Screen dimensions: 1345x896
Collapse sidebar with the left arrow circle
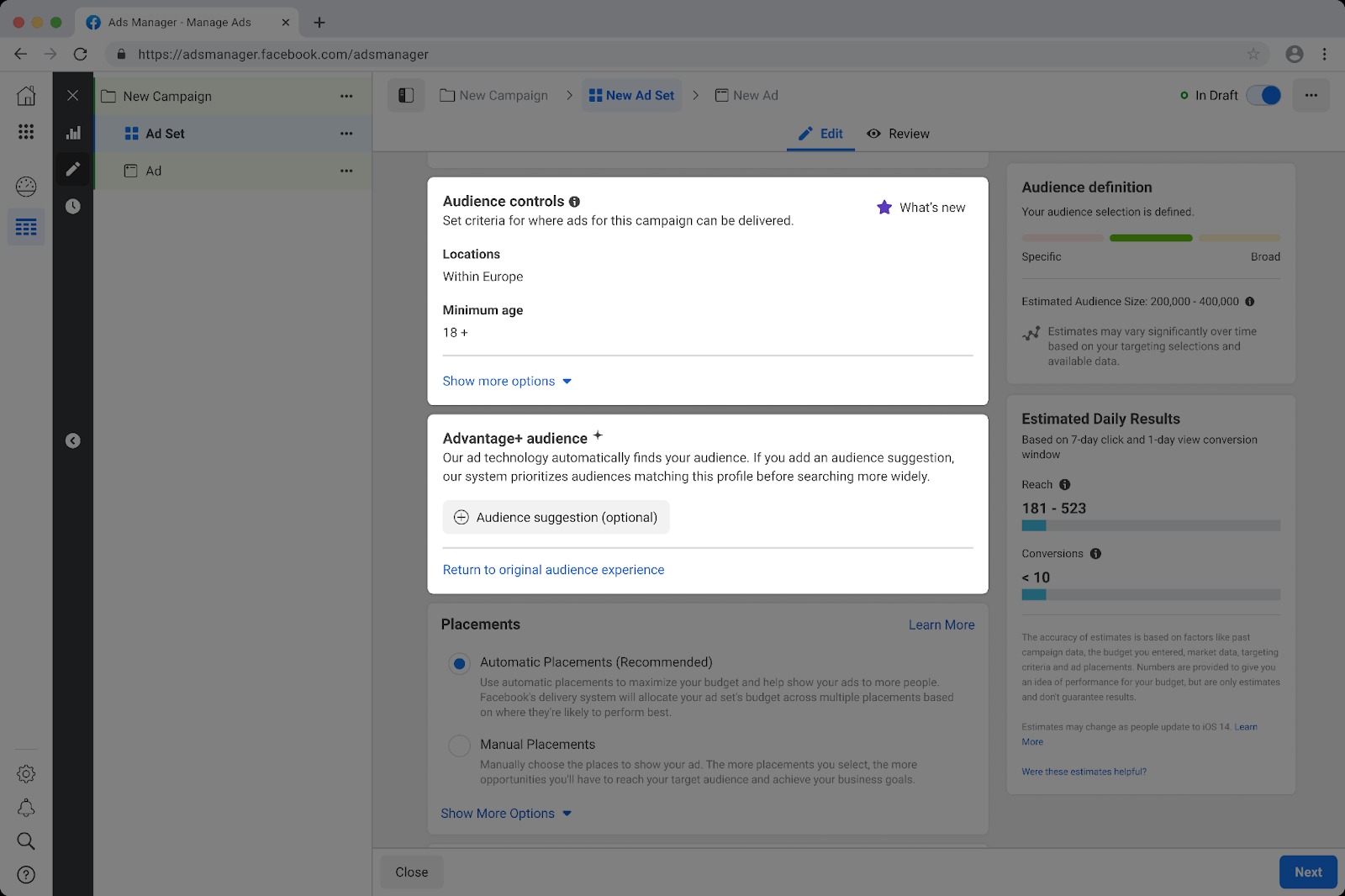pyautogui.click(x=73, y=440)
